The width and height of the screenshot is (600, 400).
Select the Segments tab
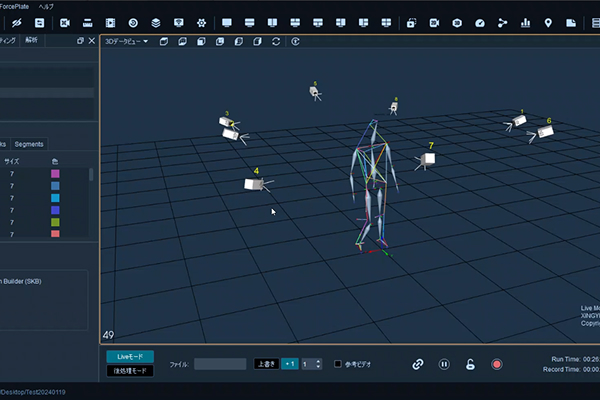[x=28, y=144]
